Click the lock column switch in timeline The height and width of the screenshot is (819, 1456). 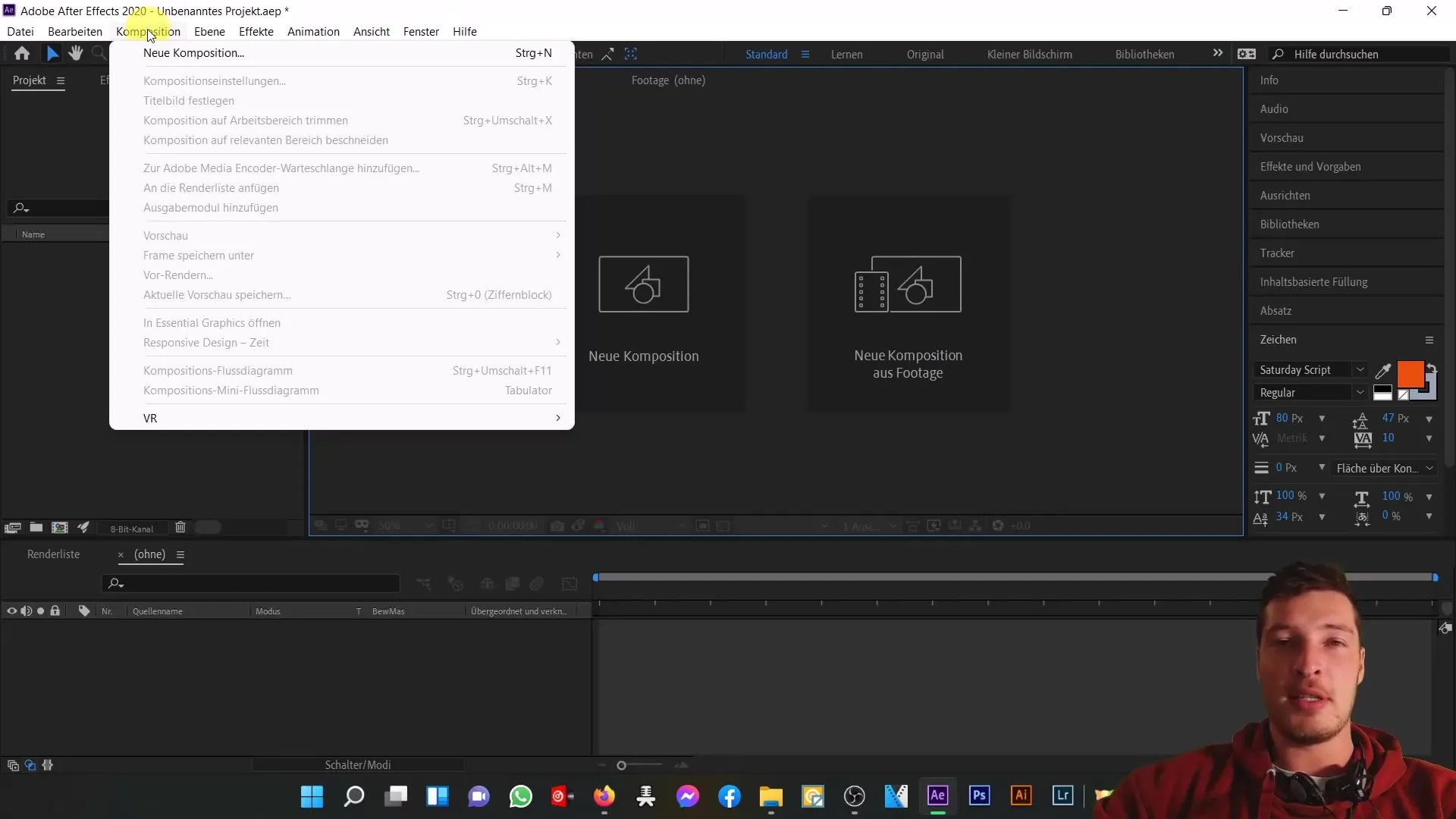[55, 611]
